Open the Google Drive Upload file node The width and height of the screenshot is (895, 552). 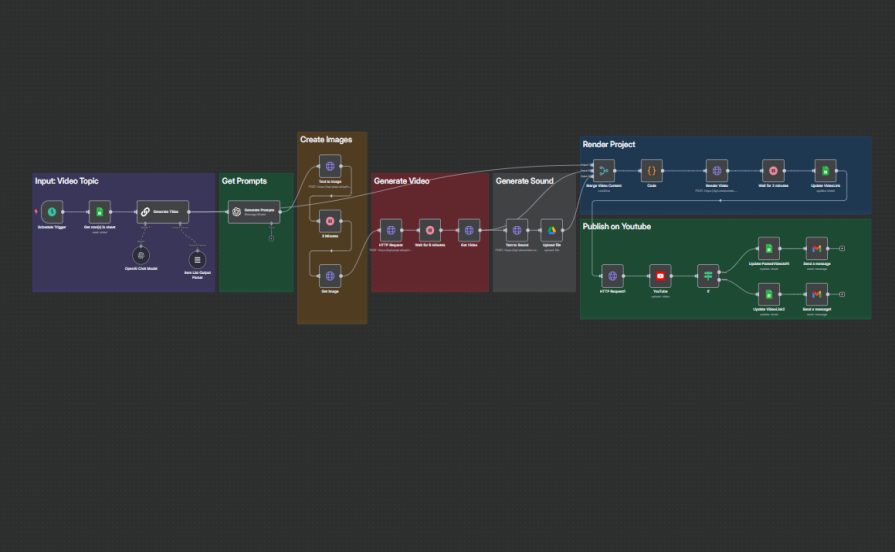click(552, 230)
